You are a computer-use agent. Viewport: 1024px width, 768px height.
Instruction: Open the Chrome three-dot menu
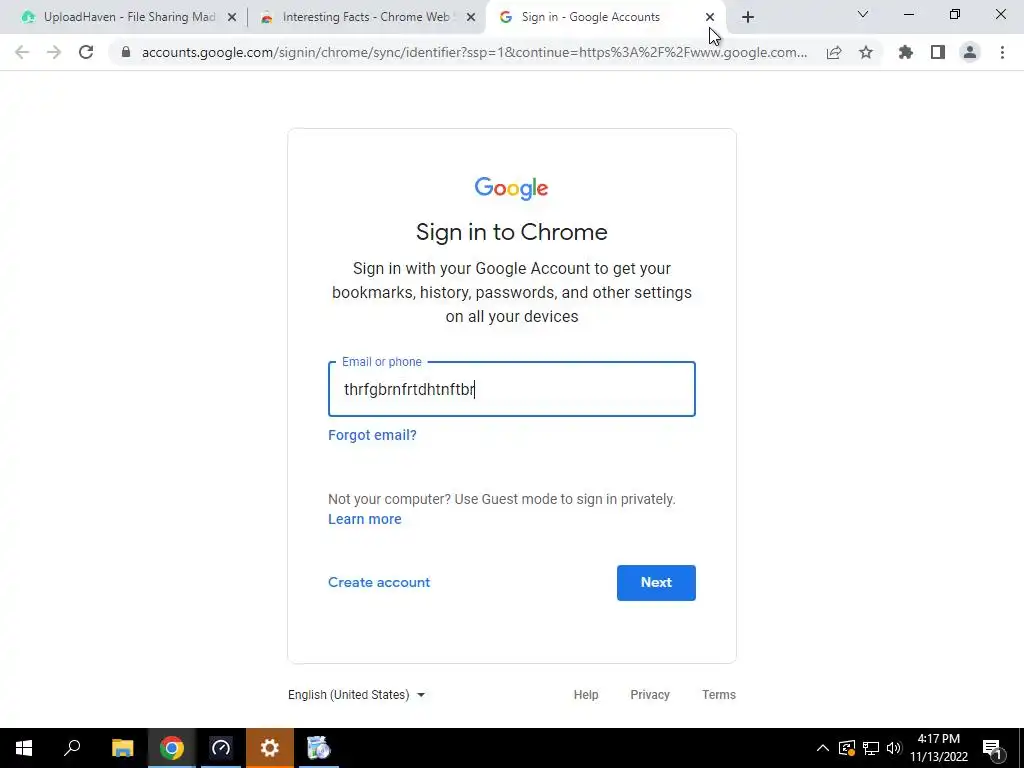1002,52
